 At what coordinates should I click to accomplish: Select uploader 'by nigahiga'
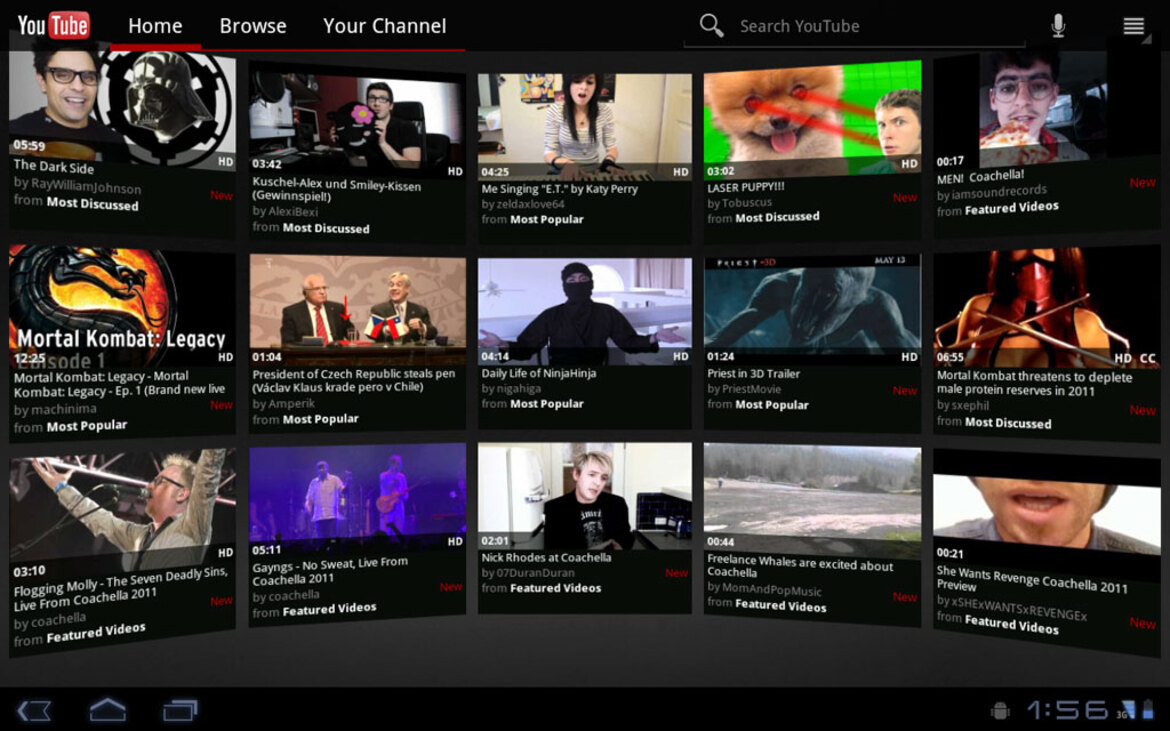[x=511, y=388]
